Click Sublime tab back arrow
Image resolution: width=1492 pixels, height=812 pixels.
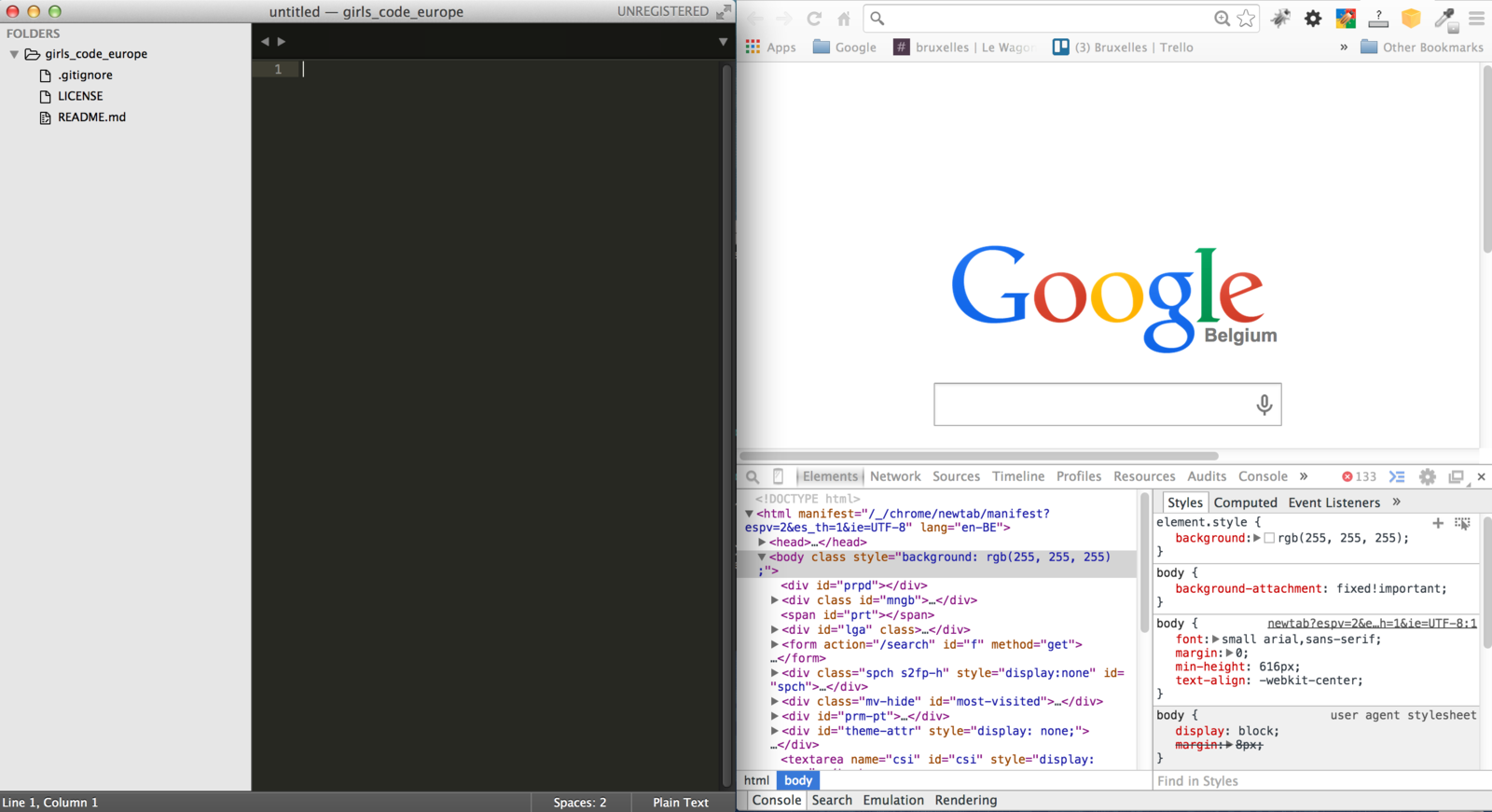(x=265, y=41)
